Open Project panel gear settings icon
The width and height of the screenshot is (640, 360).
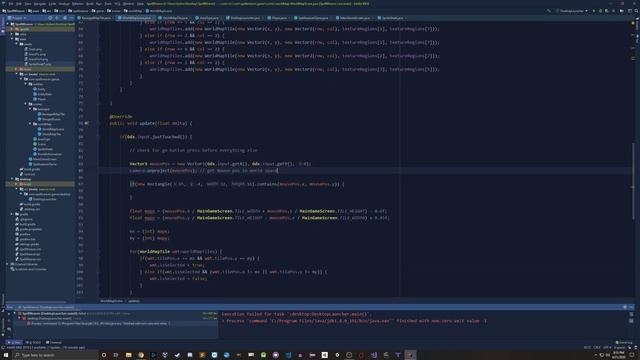click(64, 18)
